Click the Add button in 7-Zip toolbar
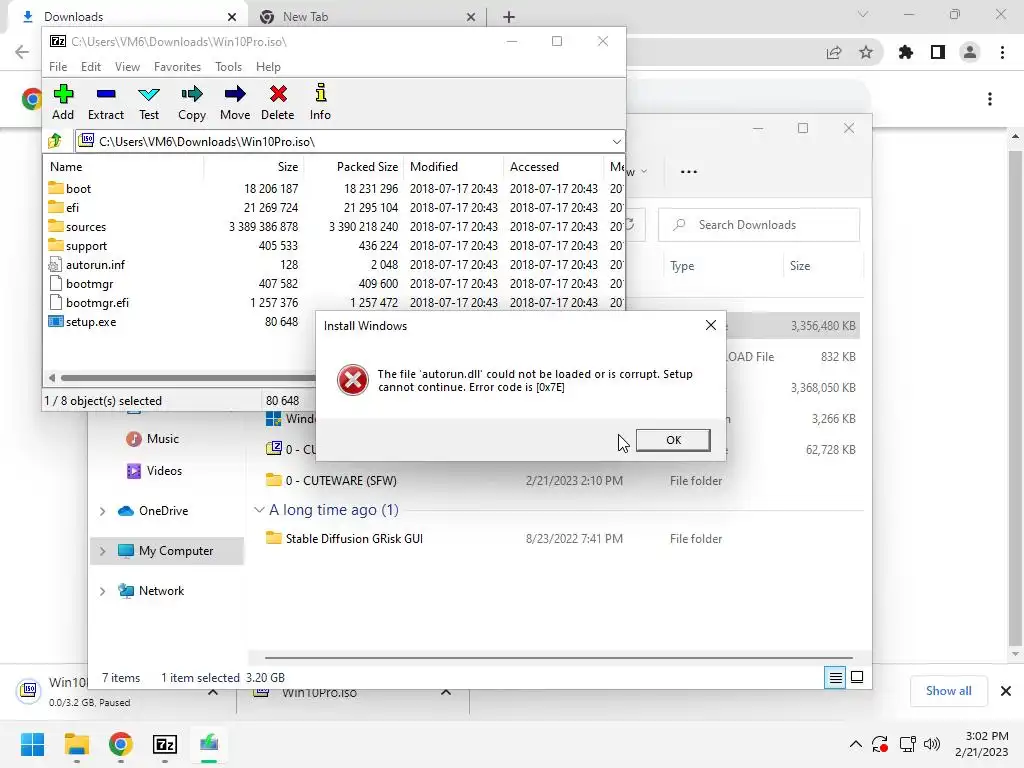 [x=63, y=103]
